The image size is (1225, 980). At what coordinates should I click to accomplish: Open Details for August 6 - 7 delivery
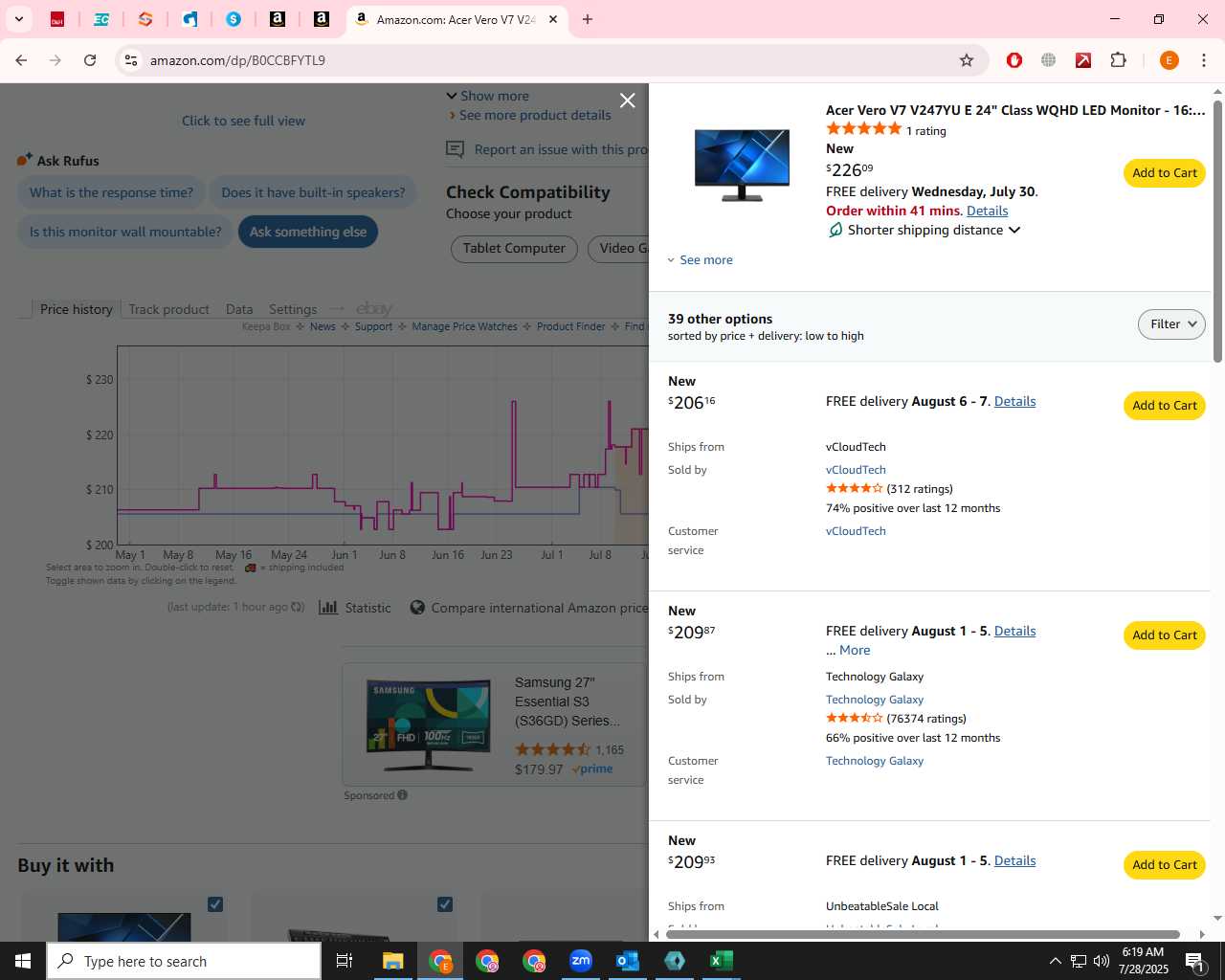(x=1014, y=401)
